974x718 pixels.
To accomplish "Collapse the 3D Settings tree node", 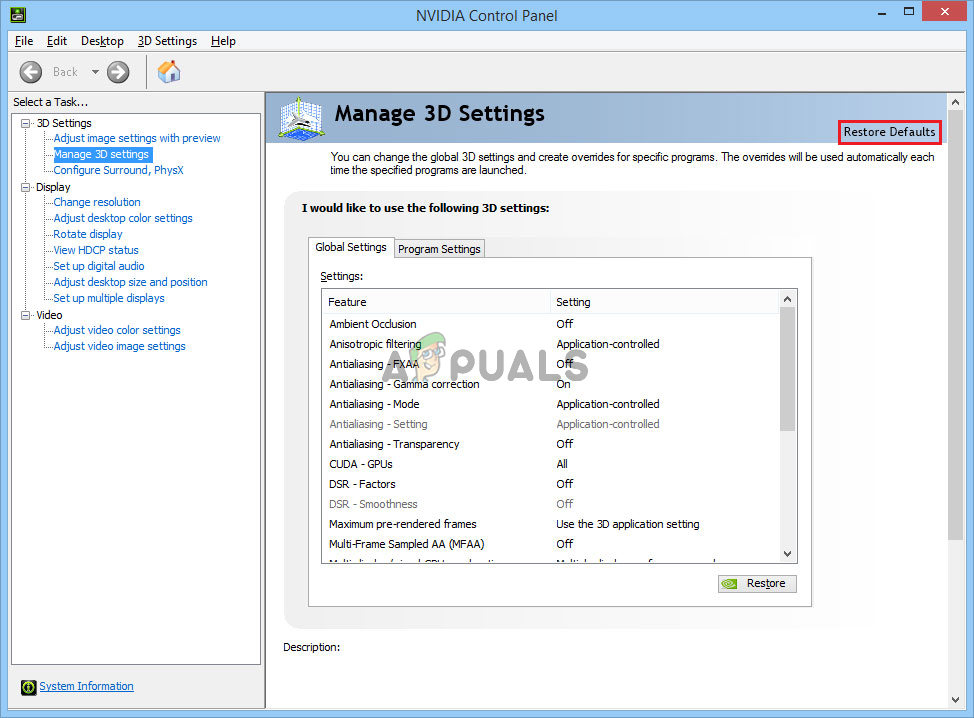I will (25, 123).
